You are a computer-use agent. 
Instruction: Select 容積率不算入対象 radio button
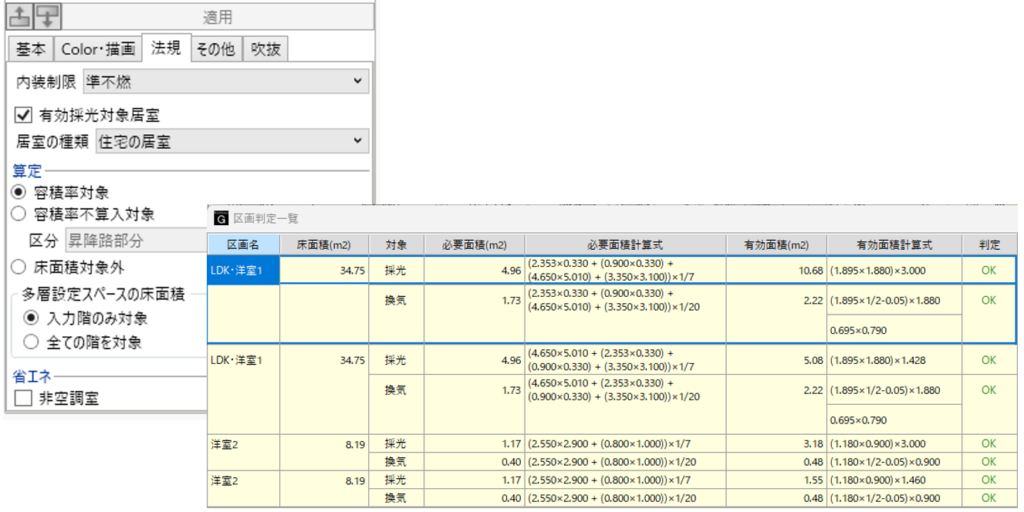tap(19, 214)
